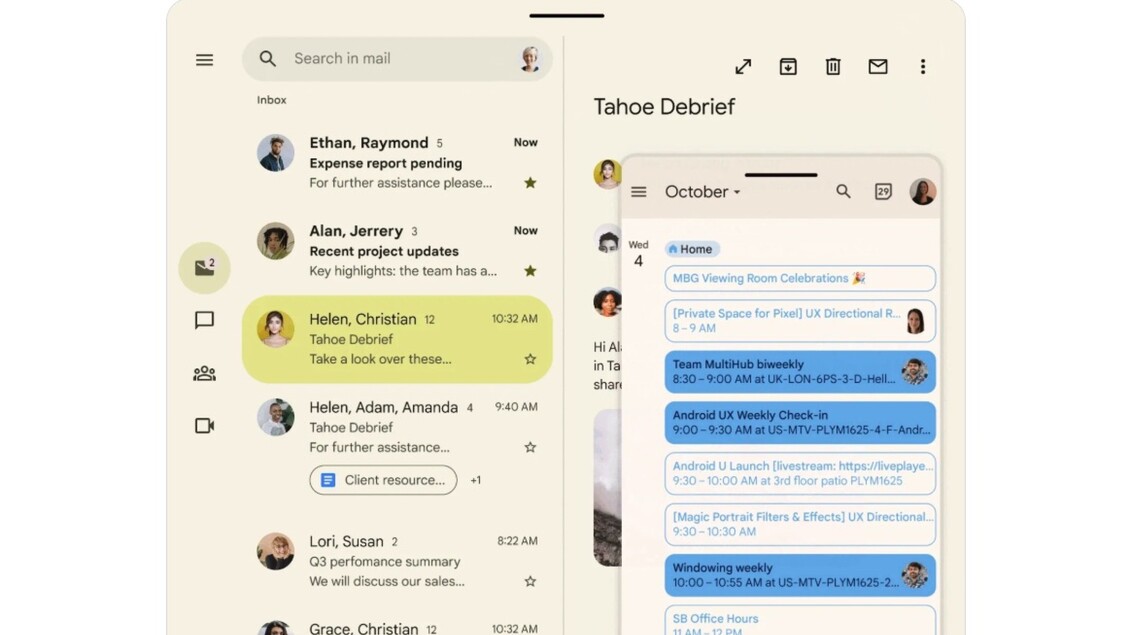
Task: Search in the Calendar window
Action: (x=843, y=192)
